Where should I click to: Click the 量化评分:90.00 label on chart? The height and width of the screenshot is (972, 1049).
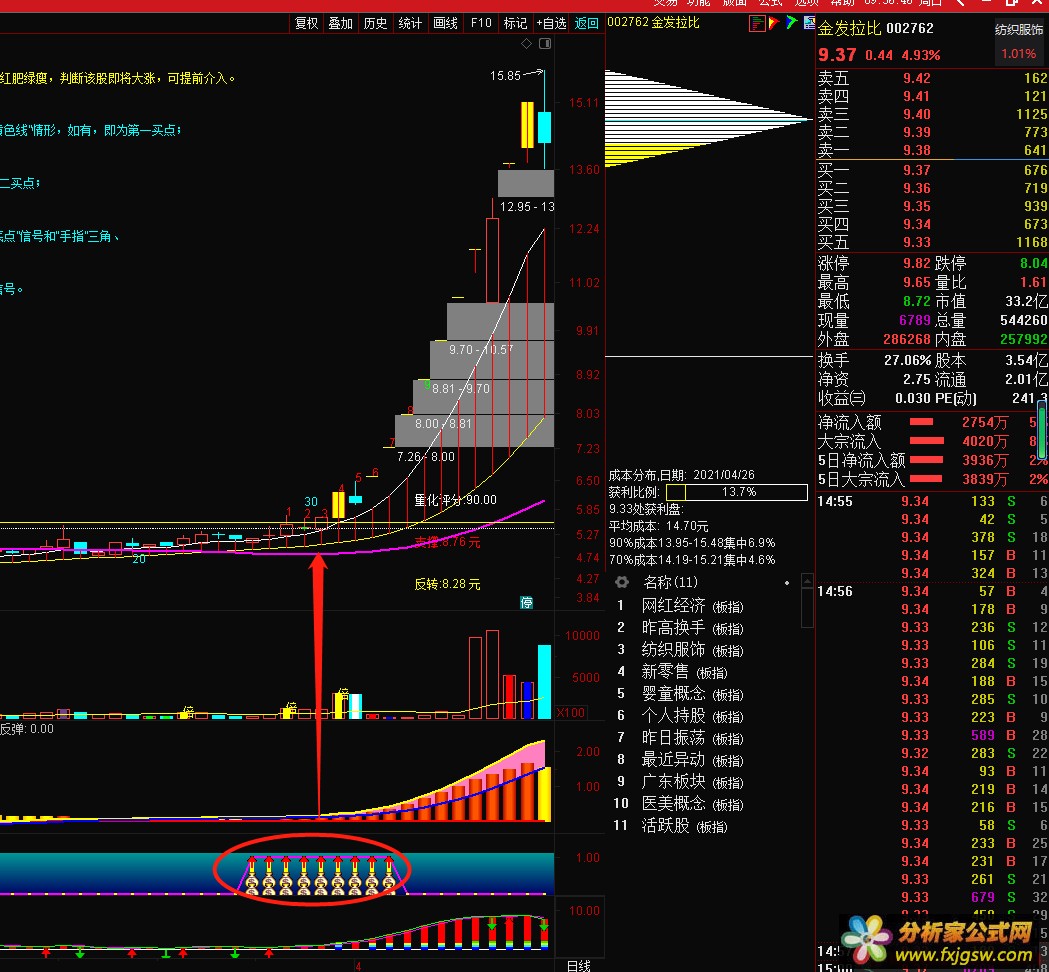pos(456,500)
